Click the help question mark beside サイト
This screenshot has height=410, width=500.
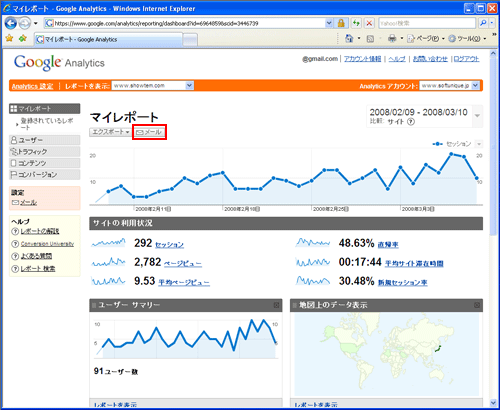point(411,122)
